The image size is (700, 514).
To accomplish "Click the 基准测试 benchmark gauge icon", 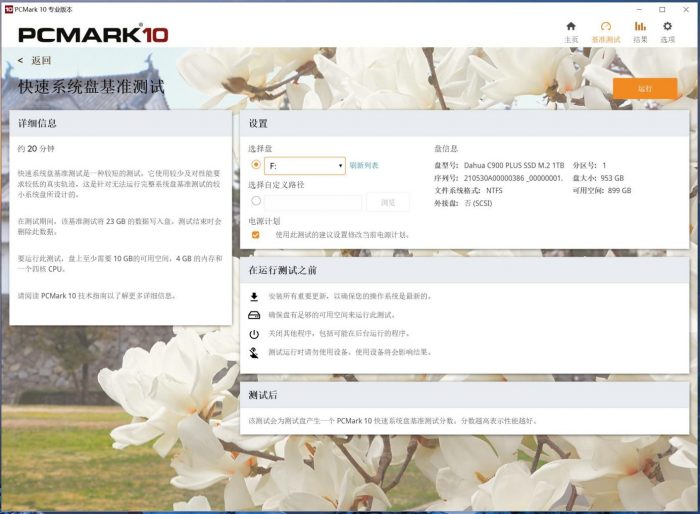I will [x=605, y=27].
